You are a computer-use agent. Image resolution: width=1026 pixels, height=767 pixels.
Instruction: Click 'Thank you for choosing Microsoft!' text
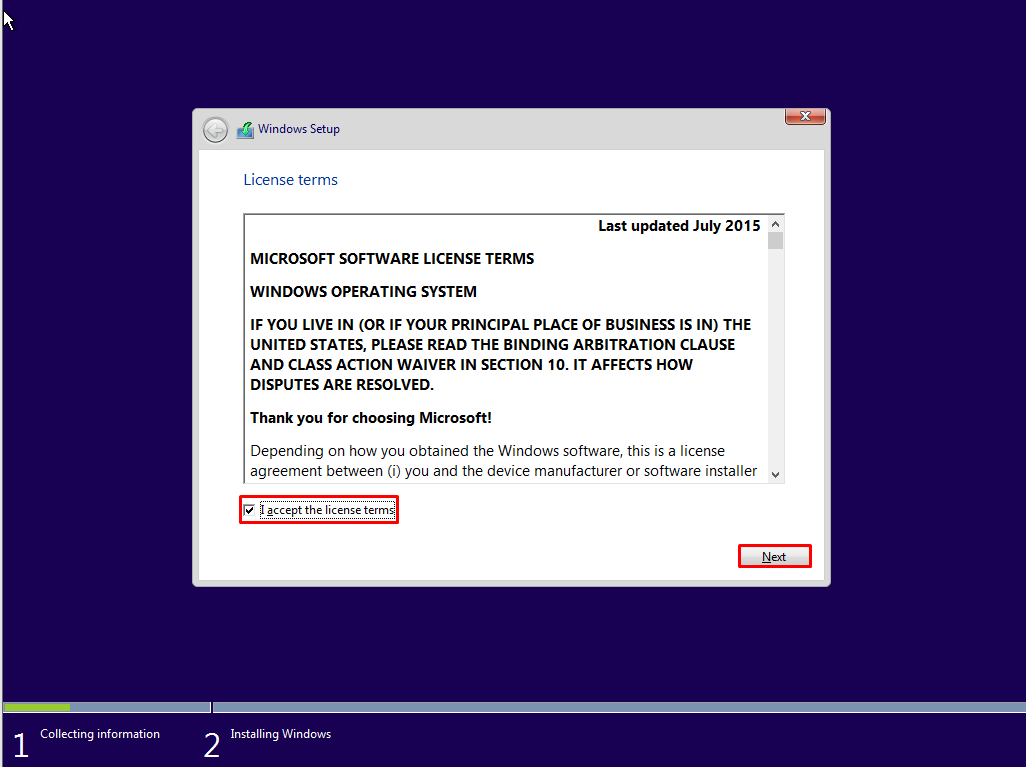pyautogui.click(x=371, y=418)
